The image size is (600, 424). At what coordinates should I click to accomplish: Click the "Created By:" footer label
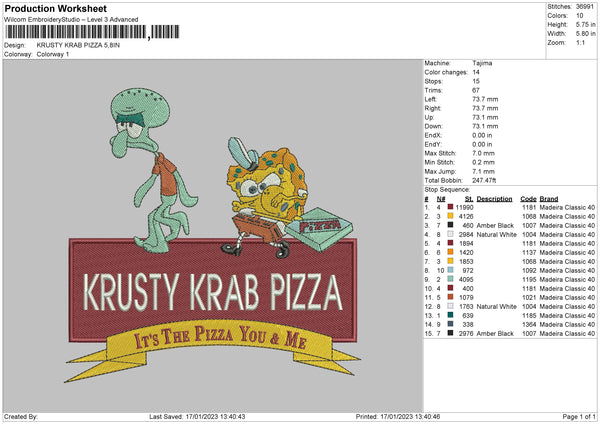[x=21, y=416]
